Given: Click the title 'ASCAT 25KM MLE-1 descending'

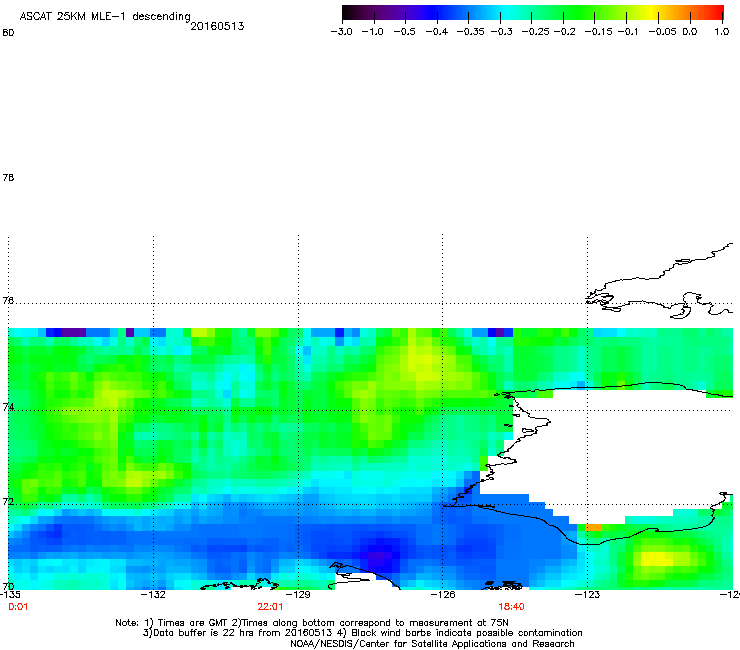Looking at the screenshot, I should 105,17.
